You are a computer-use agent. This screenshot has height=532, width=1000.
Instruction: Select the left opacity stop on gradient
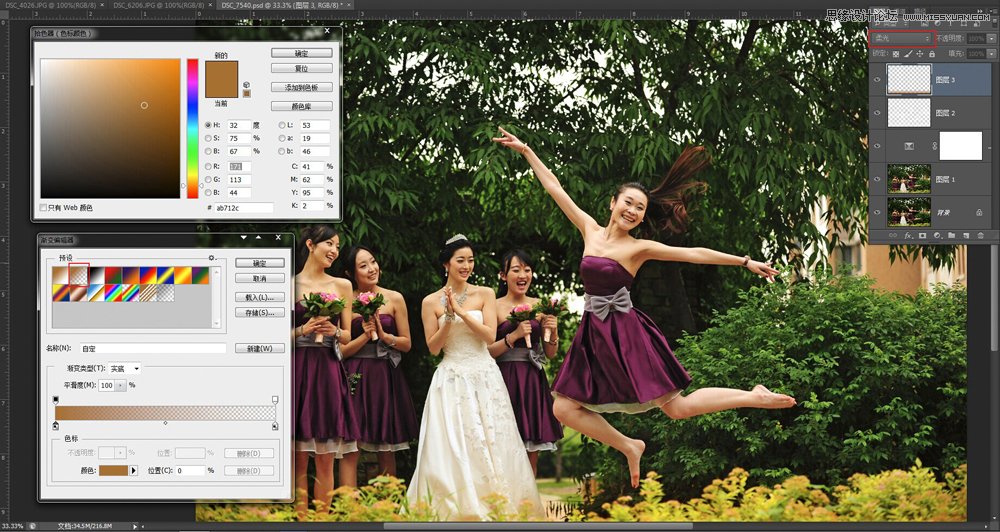coord(55,400)
